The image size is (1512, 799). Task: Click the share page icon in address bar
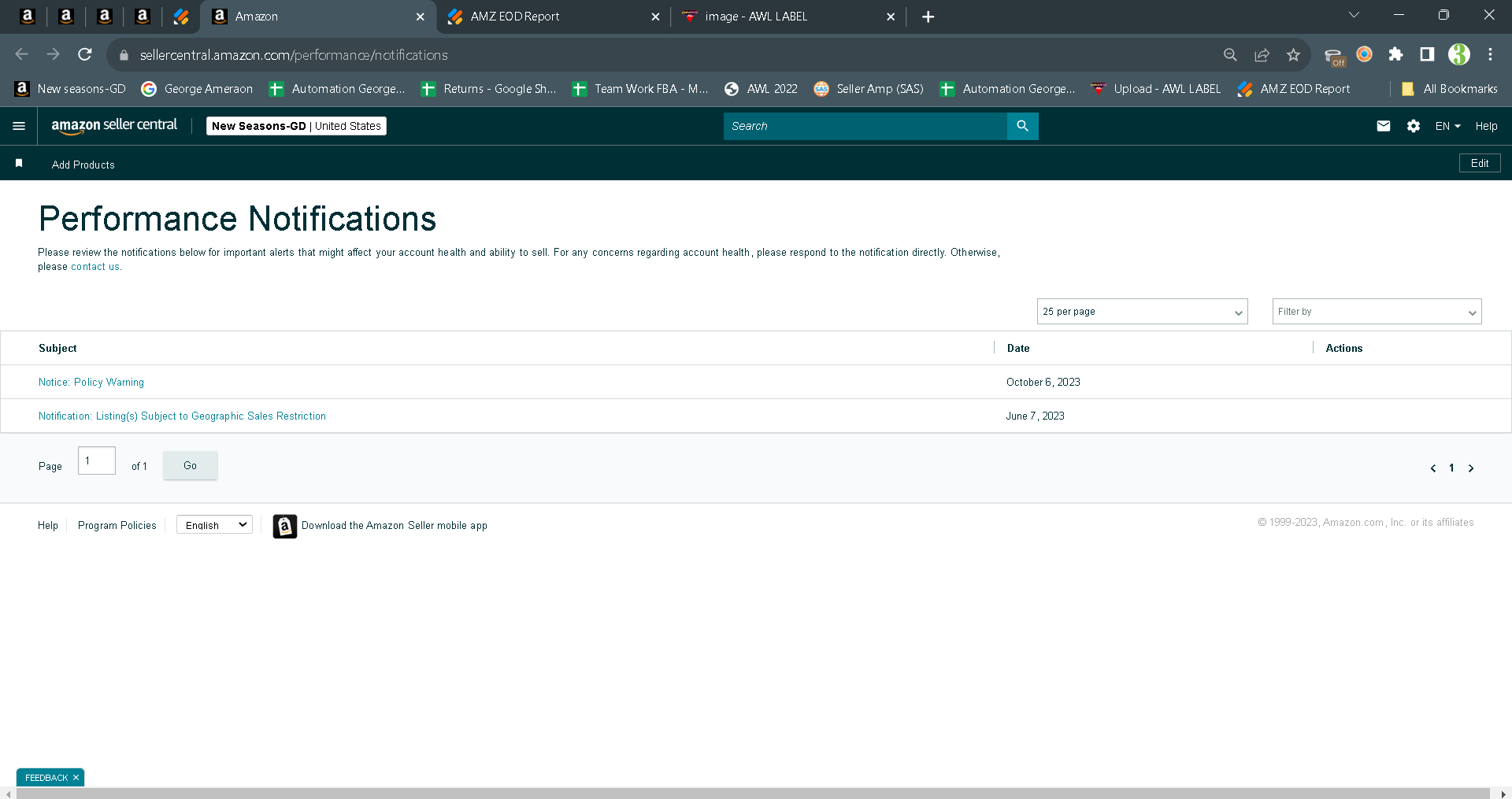click(1262, 54)
